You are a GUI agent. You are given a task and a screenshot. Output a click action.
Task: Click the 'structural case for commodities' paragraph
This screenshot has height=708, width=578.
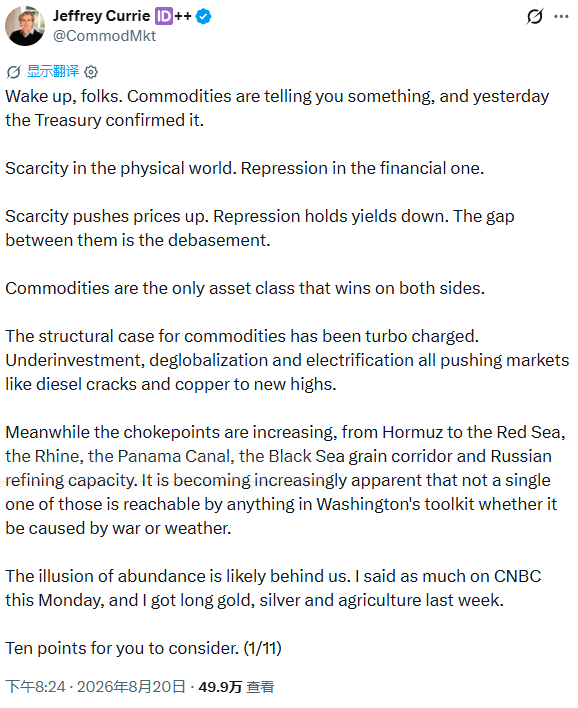tap(287, 360)
